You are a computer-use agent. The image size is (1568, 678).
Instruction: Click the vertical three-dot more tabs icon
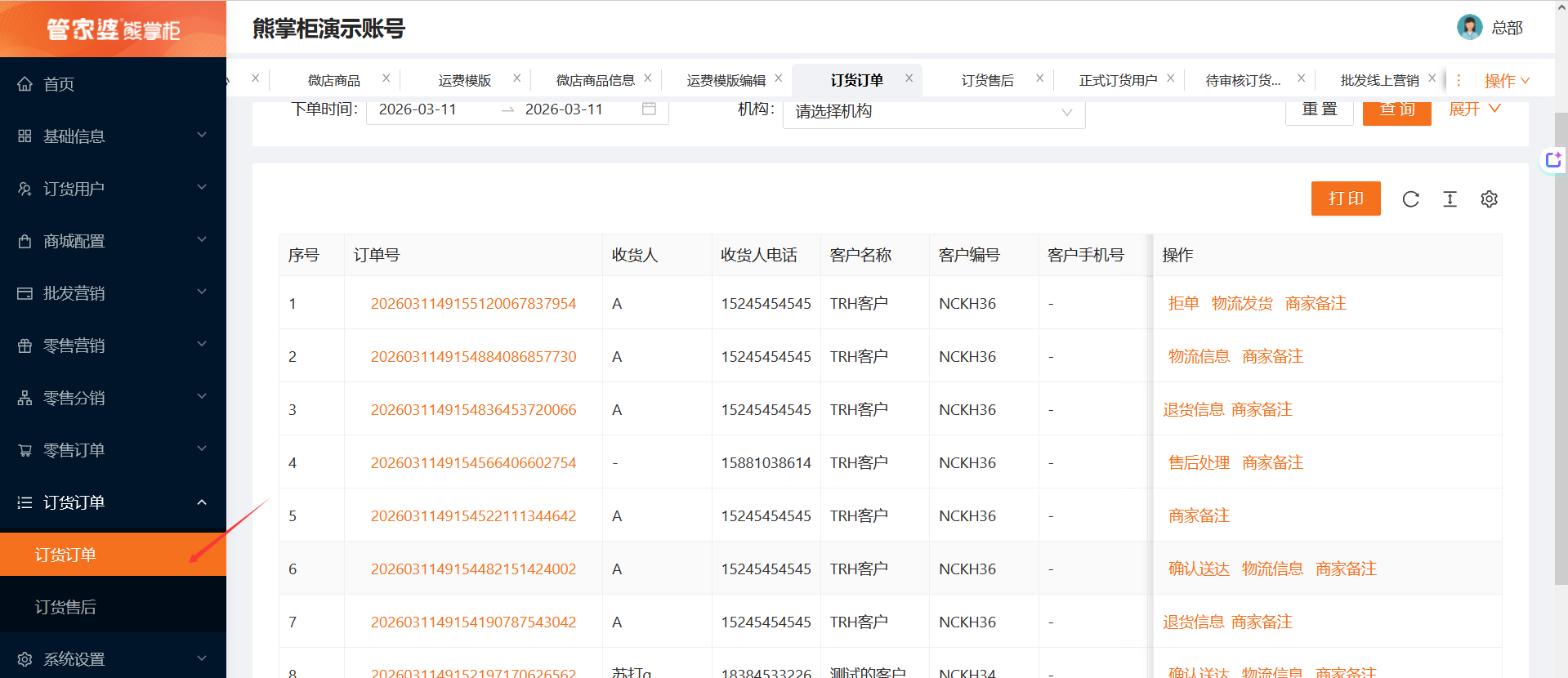coord(1459,80)
